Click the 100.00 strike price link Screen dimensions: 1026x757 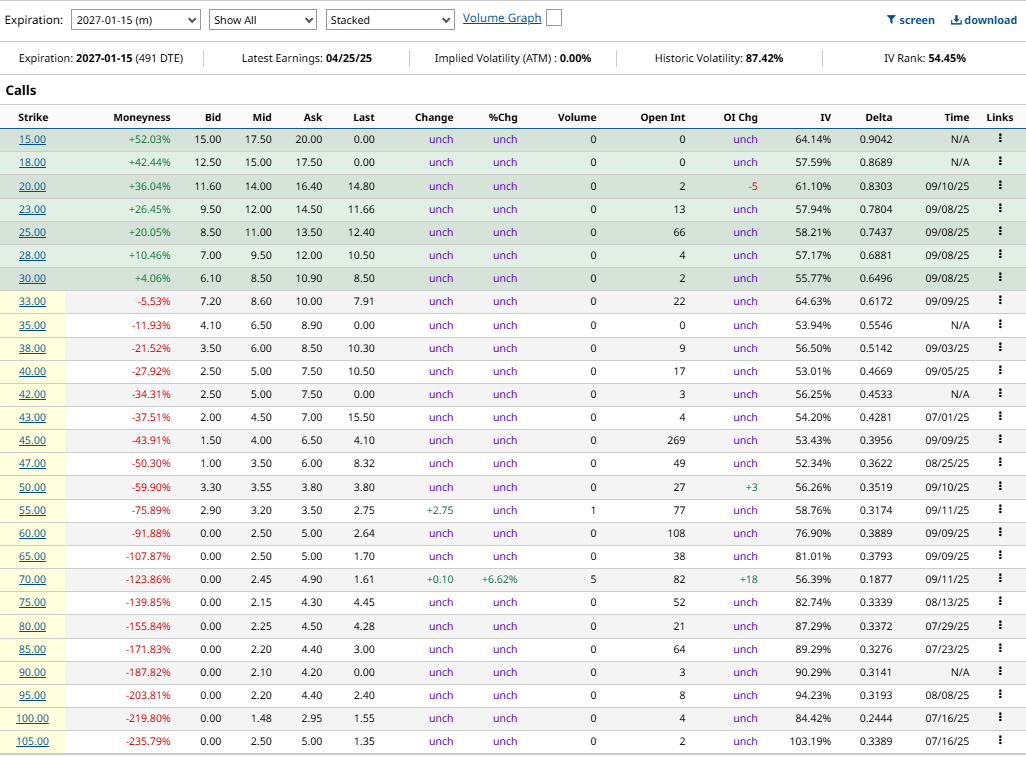32,718
